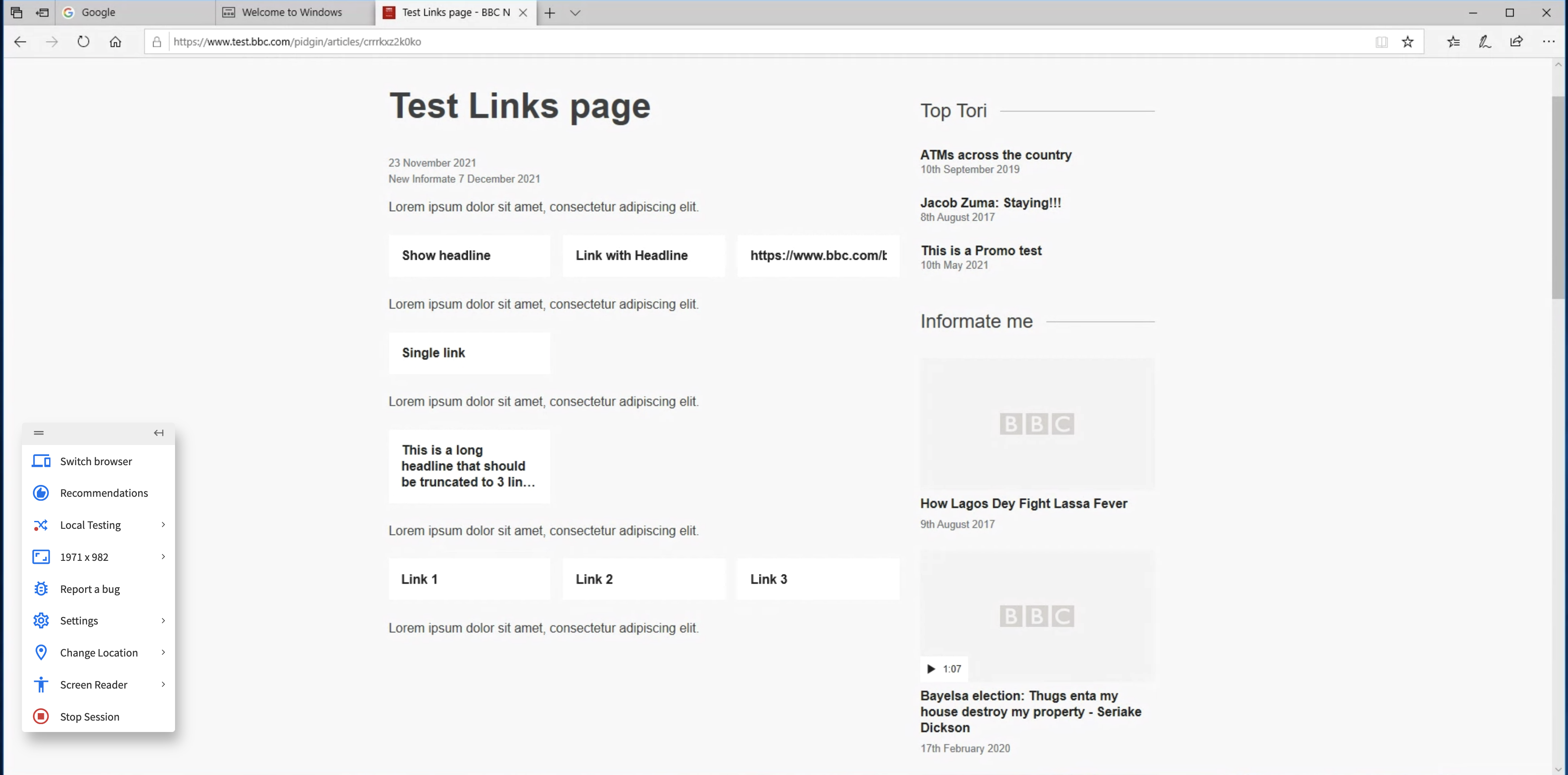Select the Switch browser option in side panel

coord(96,461)
